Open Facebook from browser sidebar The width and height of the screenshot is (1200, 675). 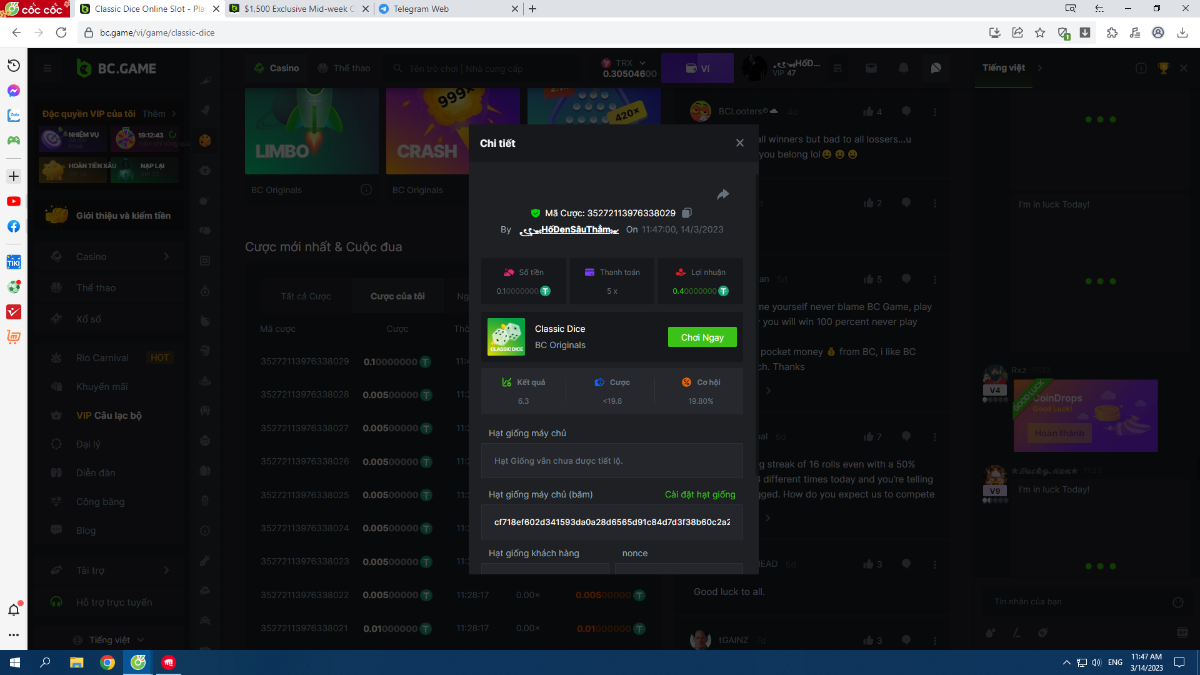[x=14, y=226]
